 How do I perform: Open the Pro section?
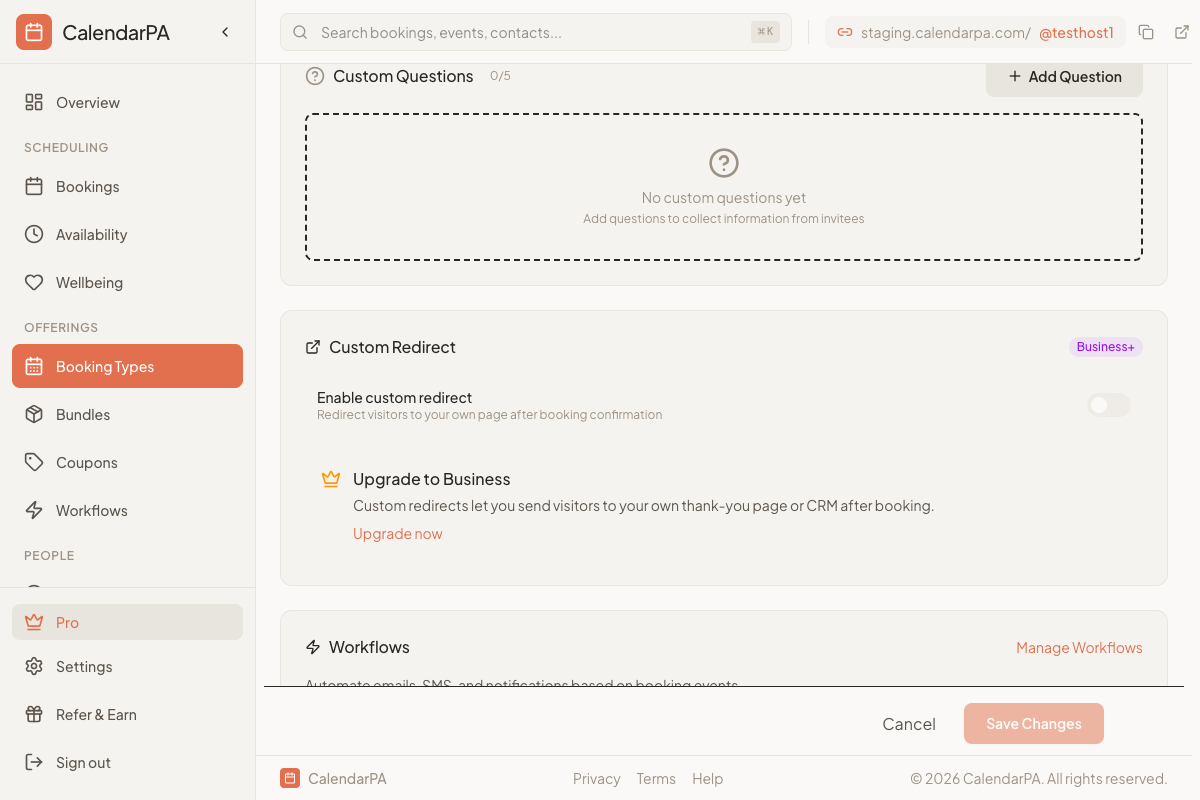click(x=68, y=622)
